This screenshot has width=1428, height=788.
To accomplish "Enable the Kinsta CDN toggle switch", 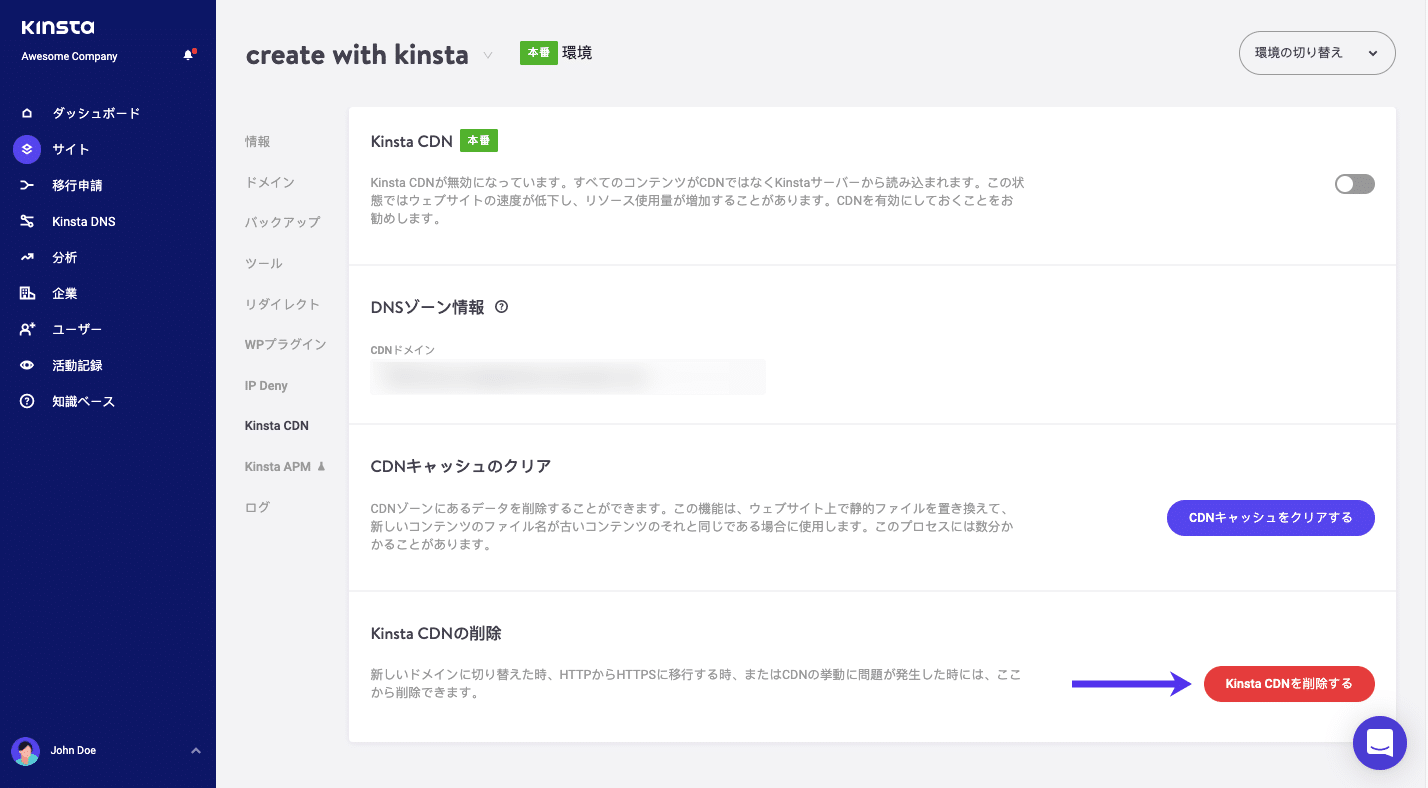I will pyautogui.click(x=1354, y=184).
